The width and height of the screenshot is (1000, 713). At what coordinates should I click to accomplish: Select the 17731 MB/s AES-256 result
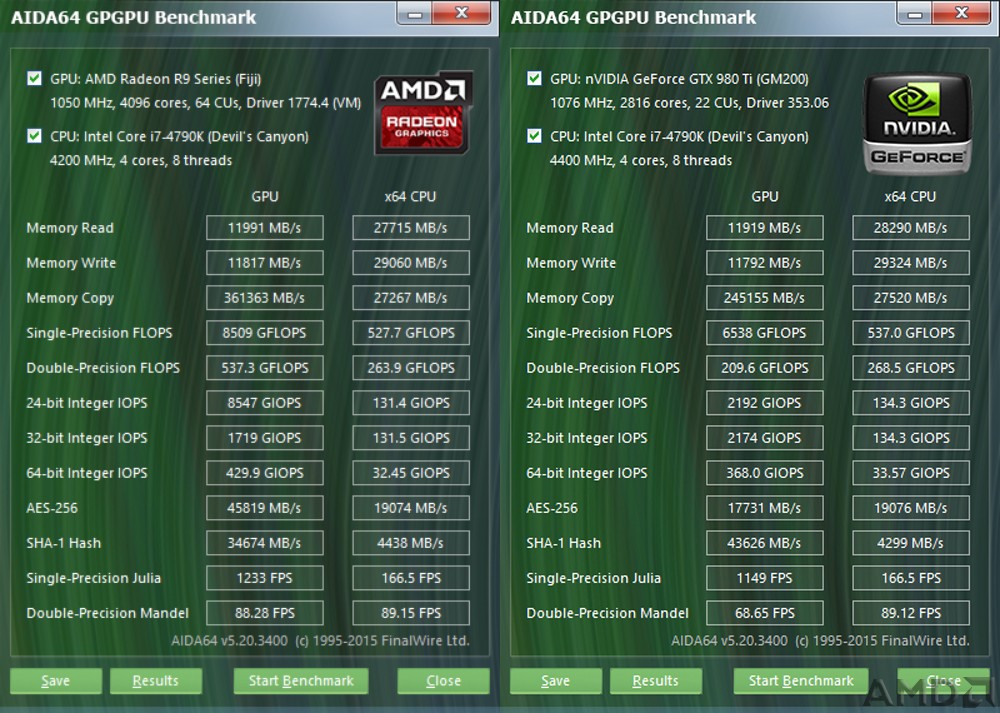point(765,508)
